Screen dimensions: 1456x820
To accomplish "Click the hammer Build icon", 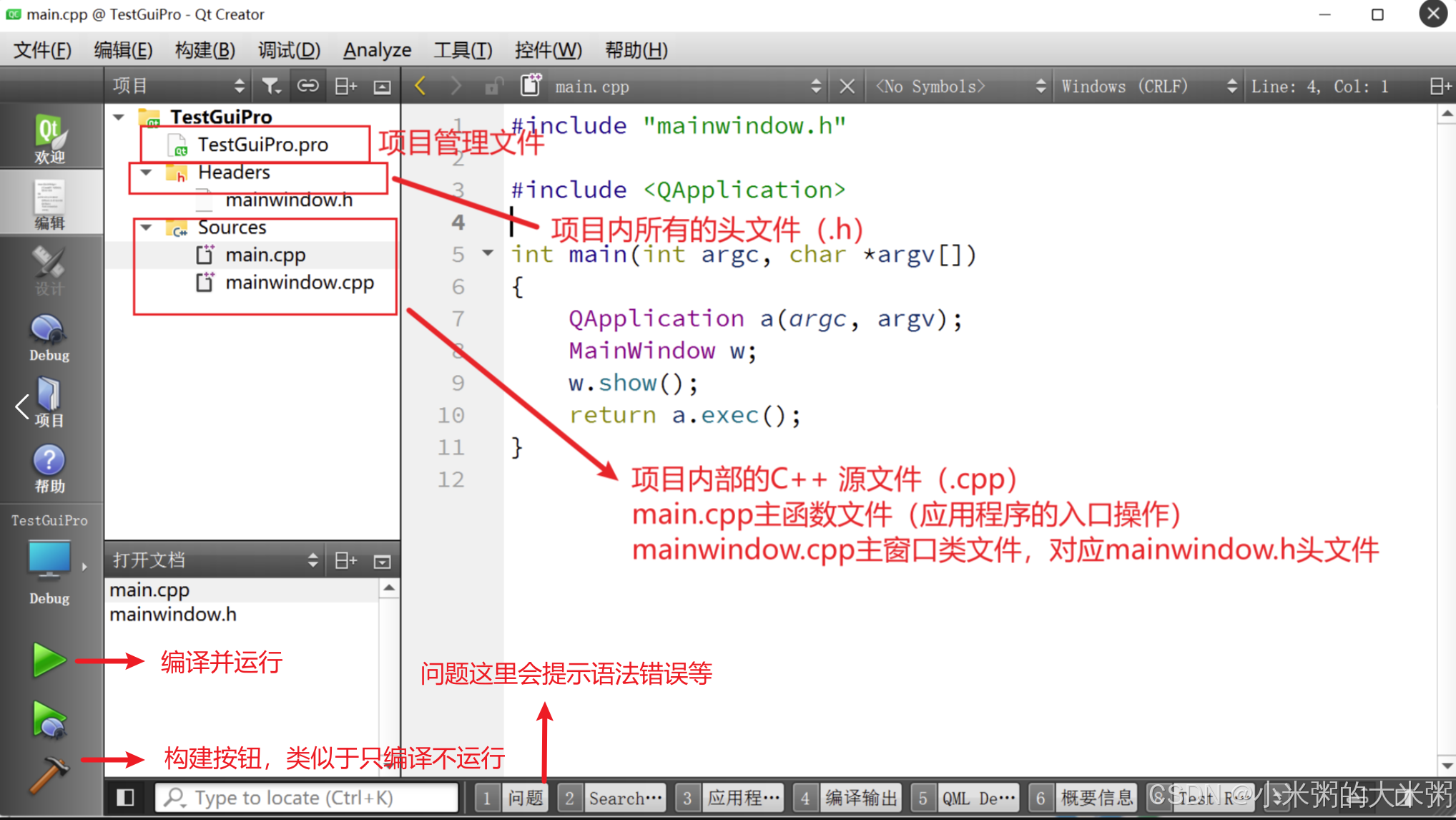I will (49, 776).
